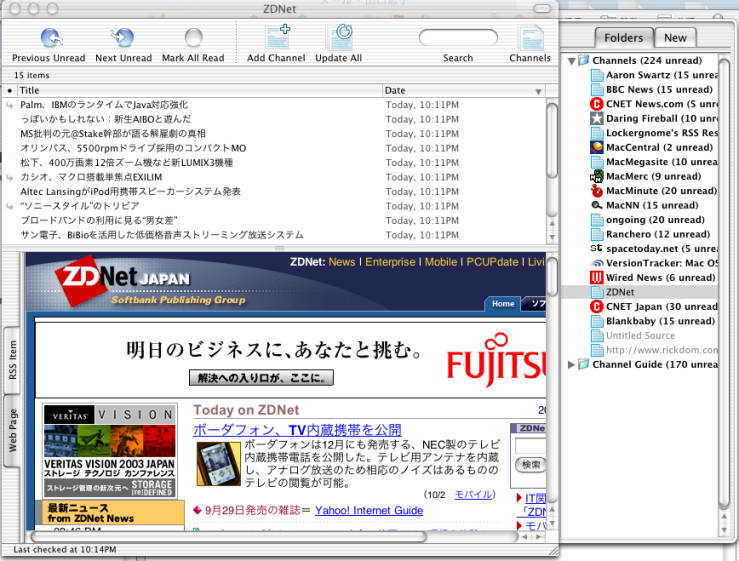Click the Add Channel icon
This screenshot has height=561, width=739.
(276, 39)
